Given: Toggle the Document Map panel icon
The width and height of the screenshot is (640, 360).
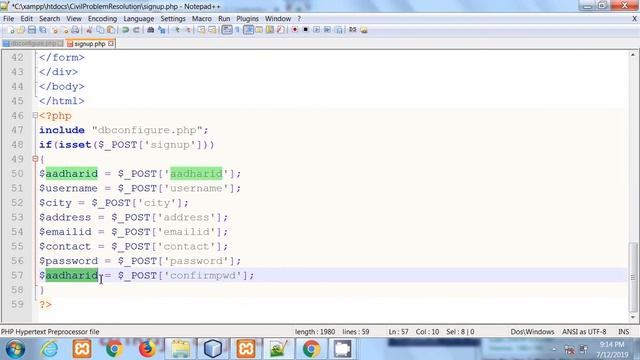Looking at the screenshot, I should click(x=270, y=30).
